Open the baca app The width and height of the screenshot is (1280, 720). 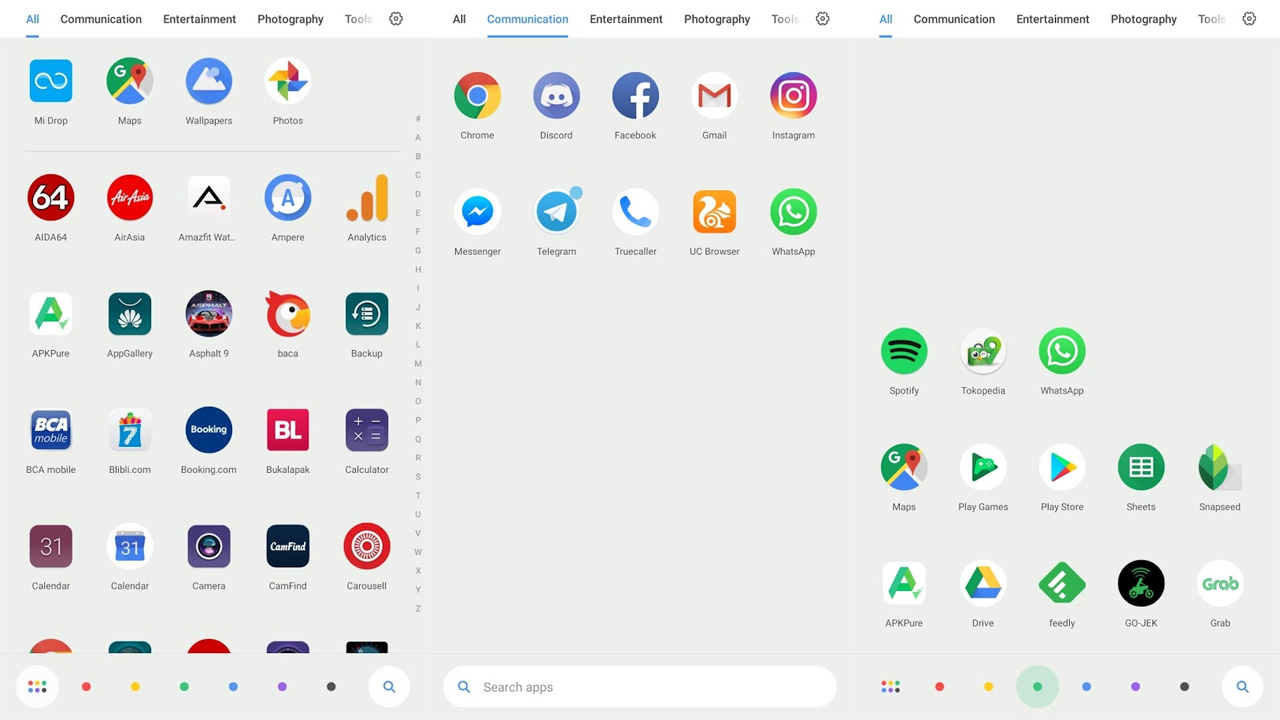288,314
